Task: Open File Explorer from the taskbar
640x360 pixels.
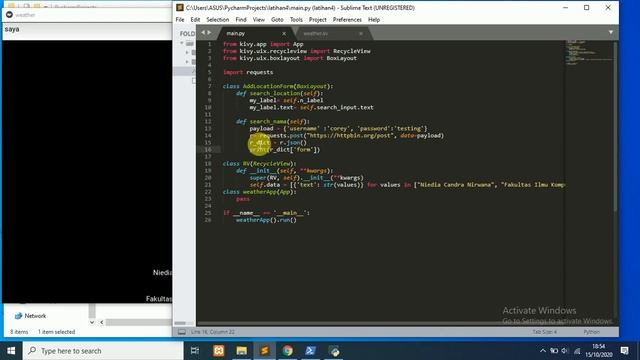Action: tap(241, 351)
